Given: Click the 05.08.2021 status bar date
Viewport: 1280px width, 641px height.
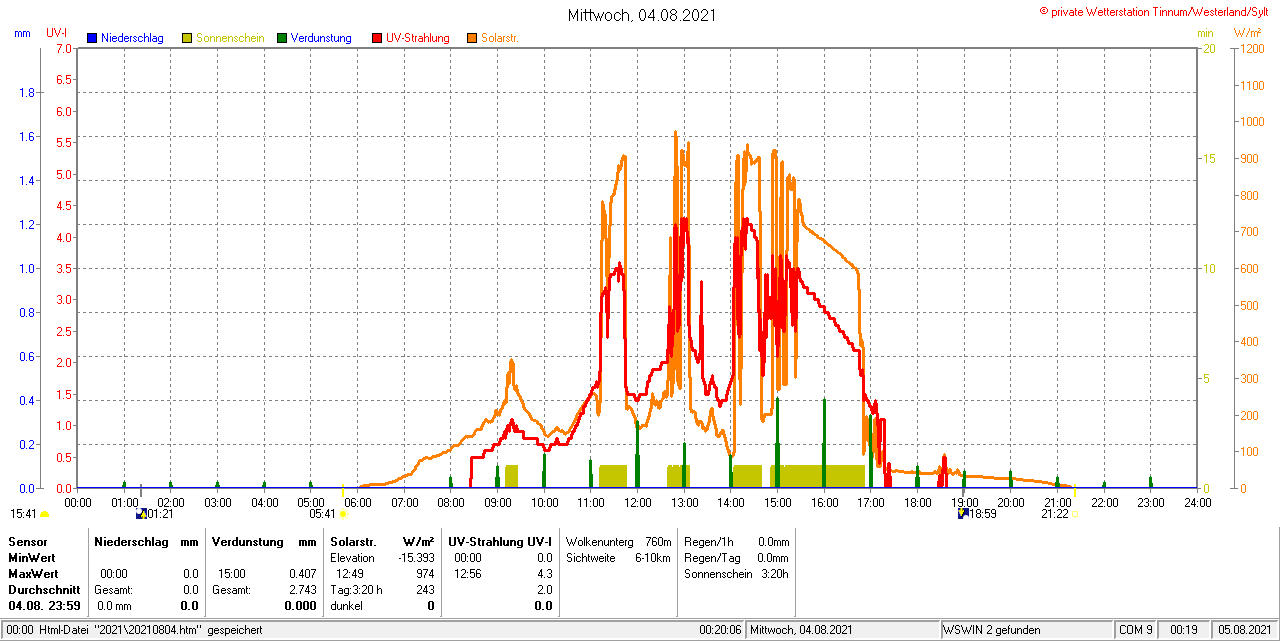Looking at the screenshot, I should tap(1243, 630).
